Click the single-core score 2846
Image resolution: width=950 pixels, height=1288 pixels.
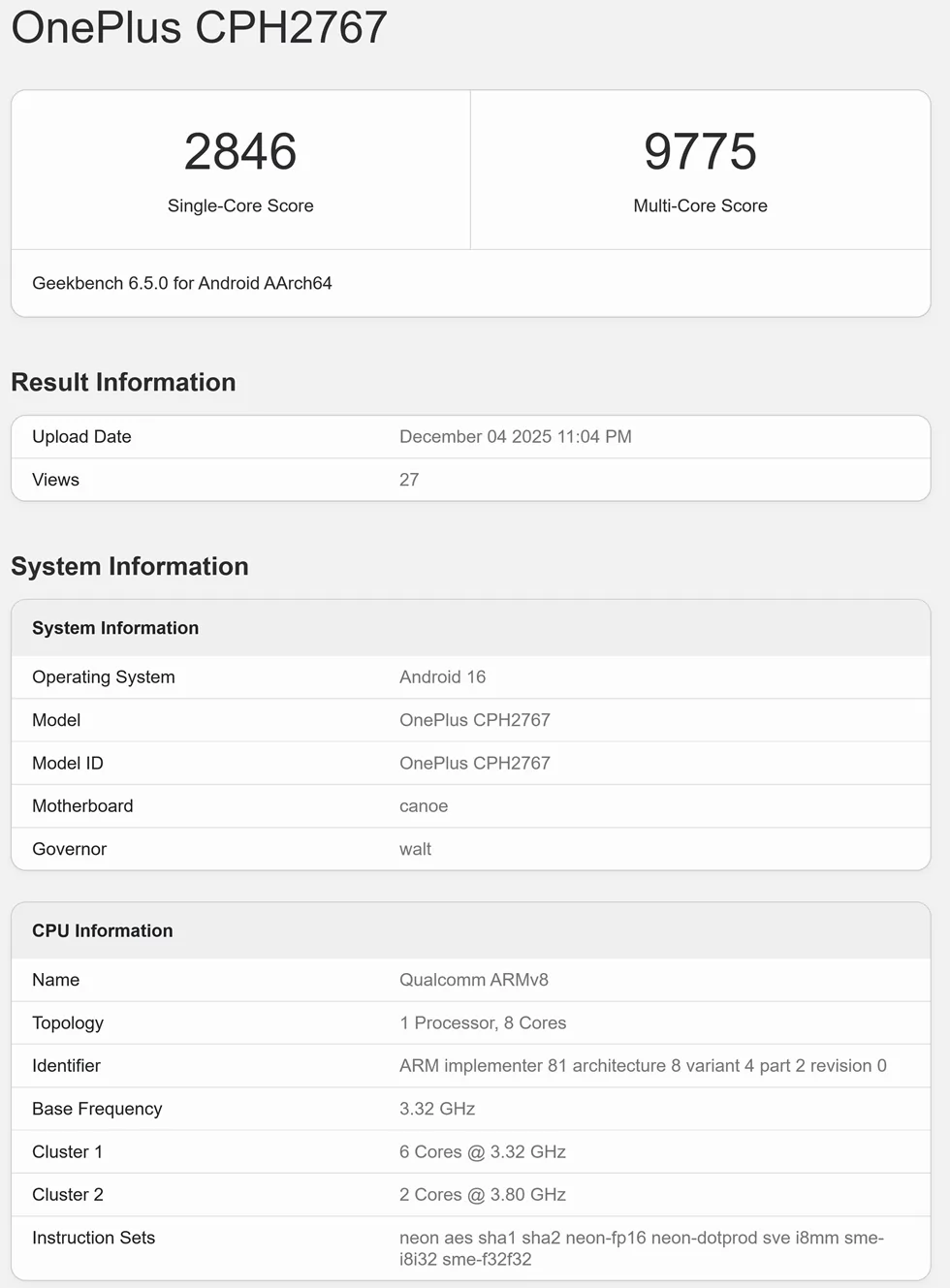(x=240, y=151)
